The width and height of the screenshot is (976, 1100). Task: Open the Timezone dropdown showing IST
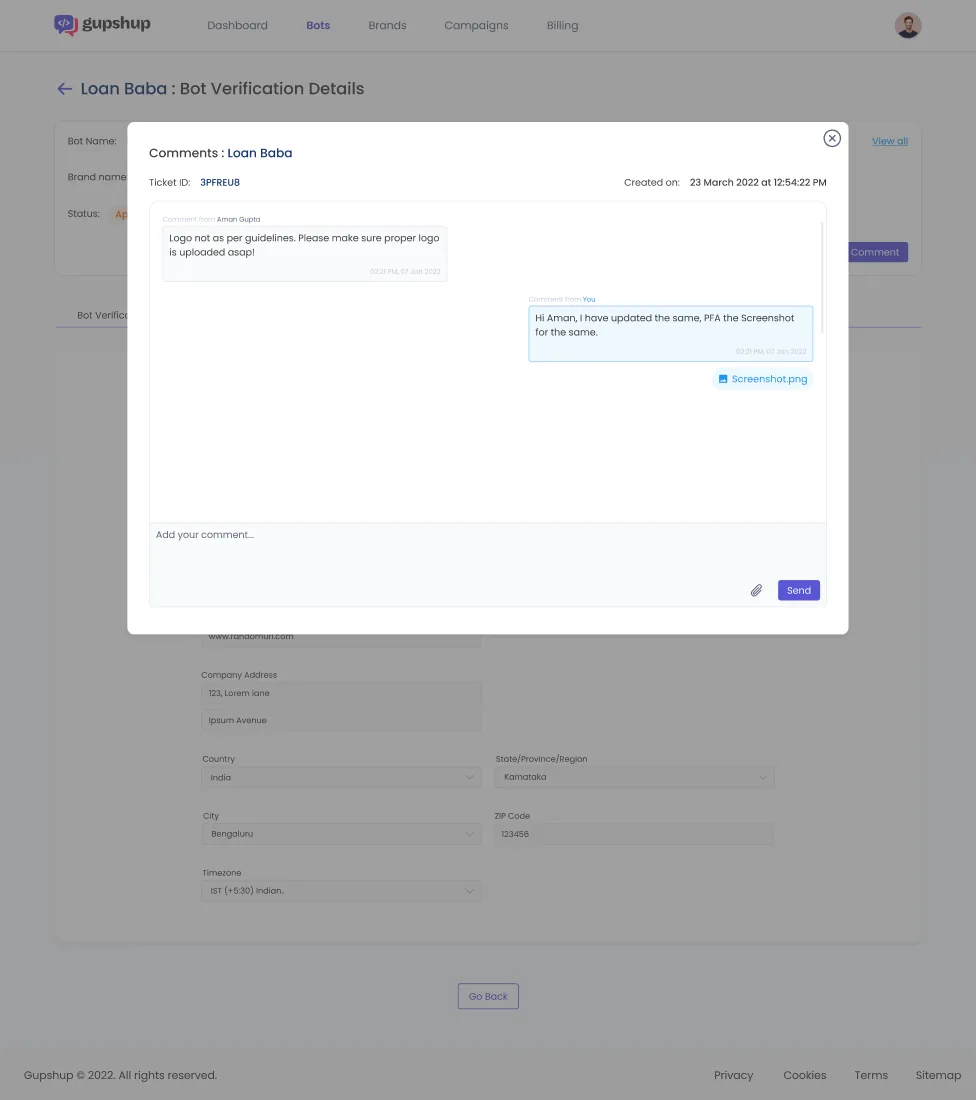341,891
